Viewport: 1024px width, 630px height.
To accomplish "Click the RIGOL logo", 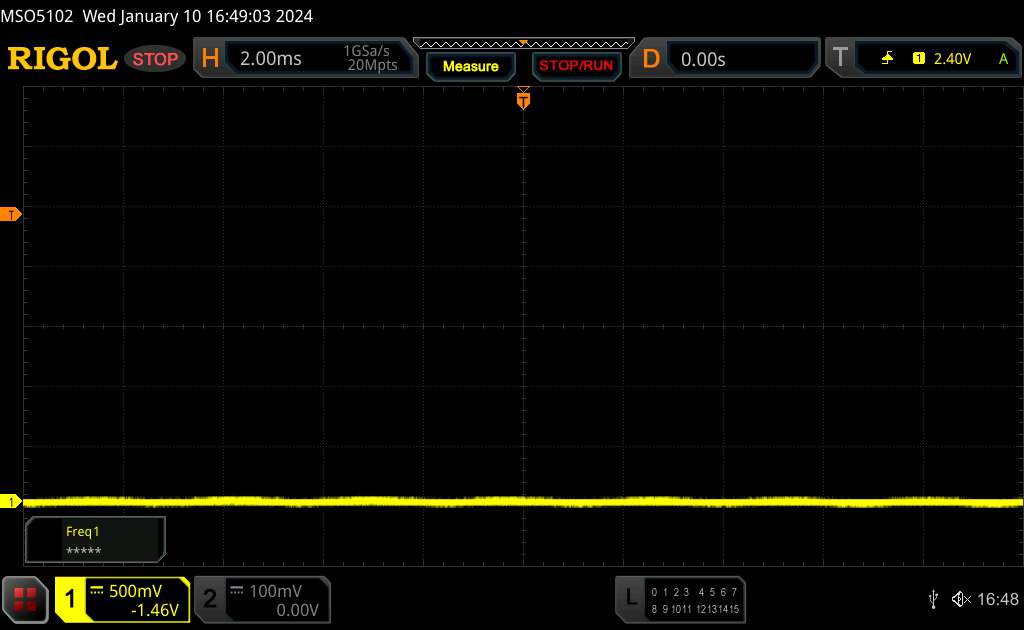I will pyautogui.click(x=62, y=59).
